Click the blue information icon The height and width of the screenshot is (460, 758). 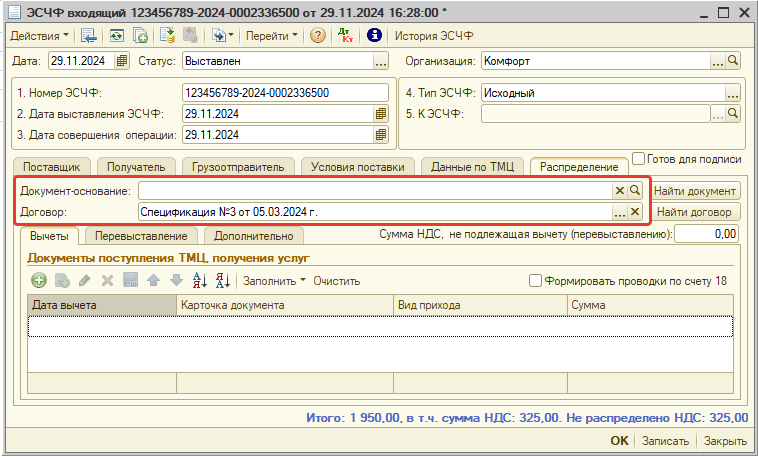click(x=374, y=35)
